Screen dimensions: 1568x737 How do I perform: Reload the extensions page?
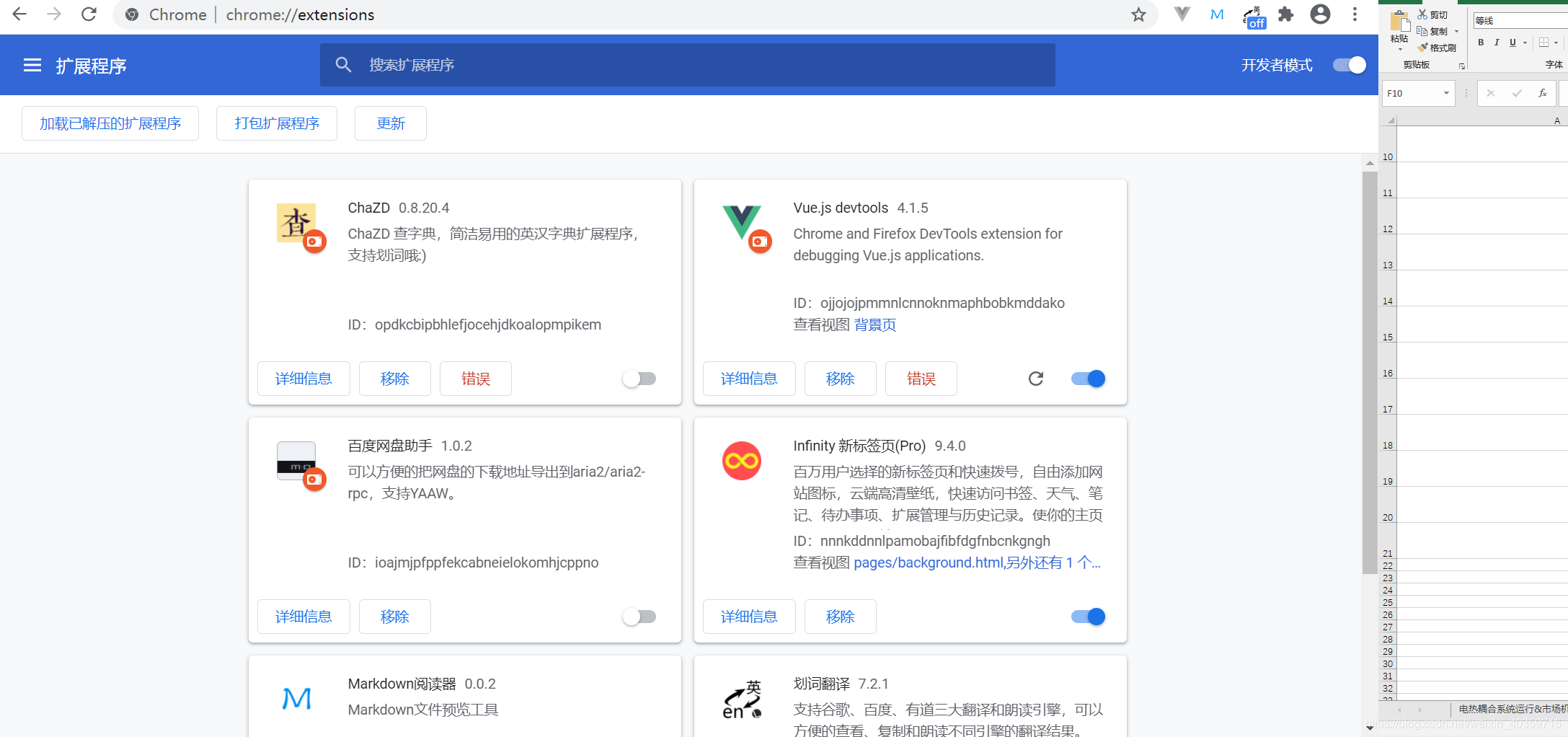[x=89, y=14]
